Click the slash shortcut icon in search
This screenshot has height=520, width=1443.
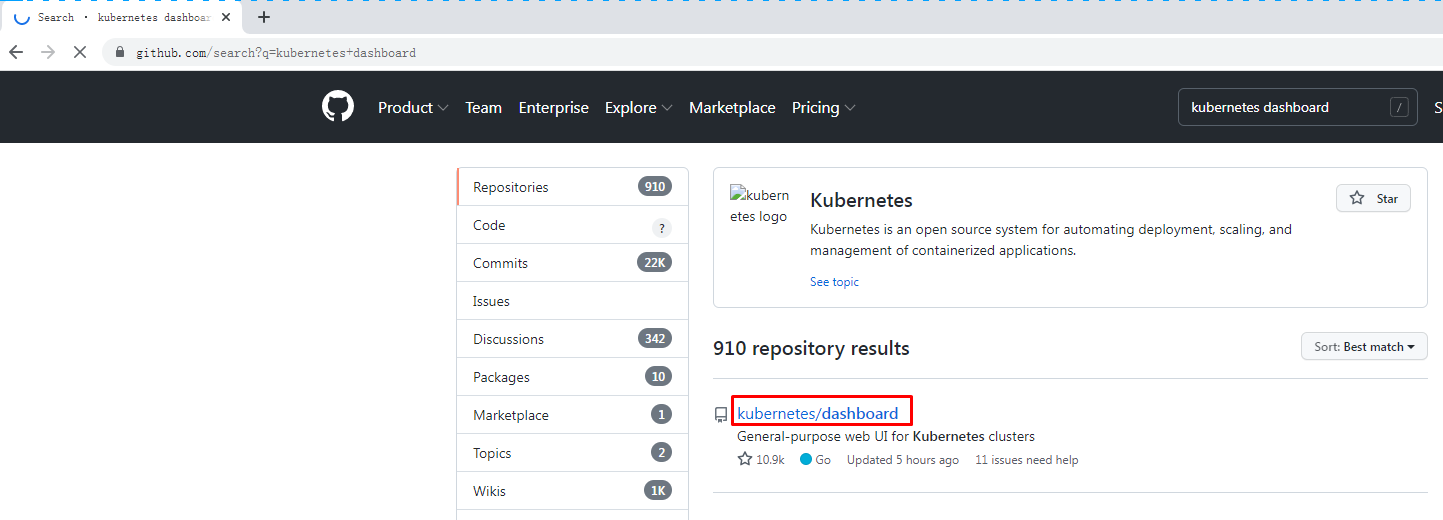[1400, 107]
